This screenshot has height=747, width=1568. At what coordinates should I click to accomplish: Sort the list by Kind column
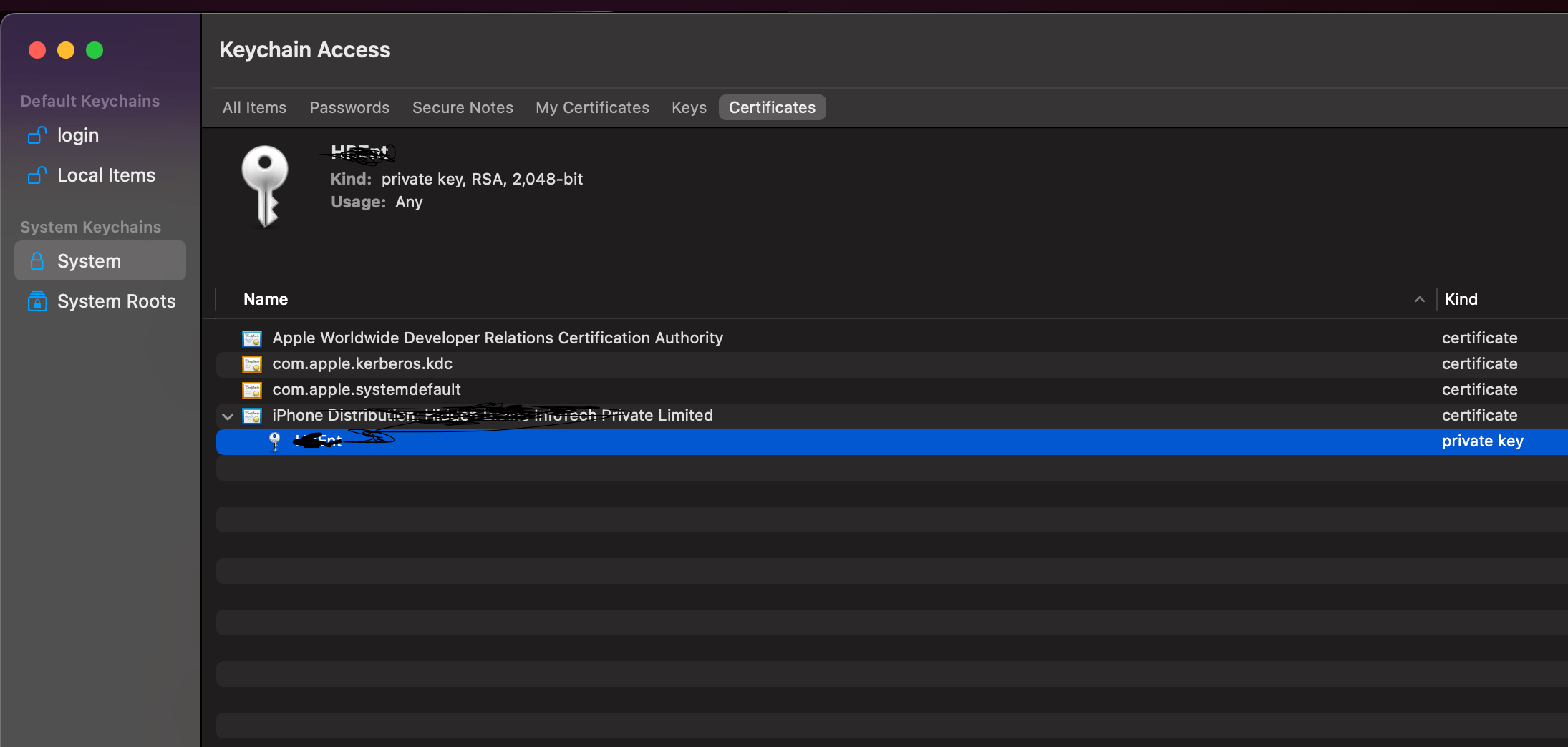(1461, 300)
